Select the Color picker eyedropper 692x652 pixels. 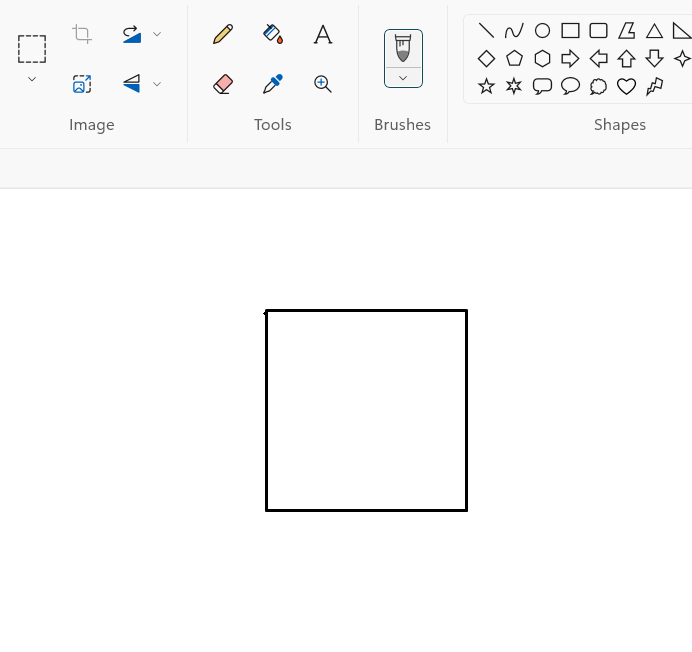click(273, 84)
